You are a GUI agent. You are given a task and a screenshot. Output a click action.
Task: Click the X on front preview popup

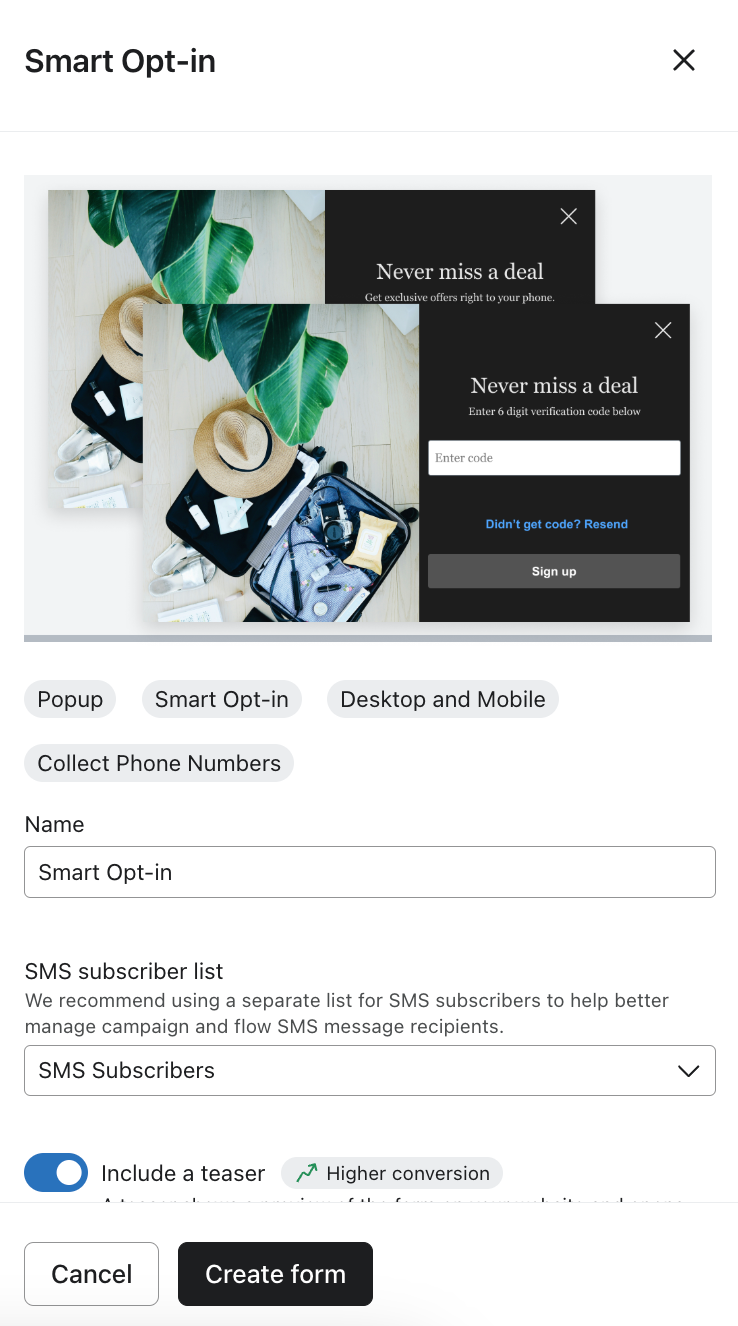click(663, 330)
